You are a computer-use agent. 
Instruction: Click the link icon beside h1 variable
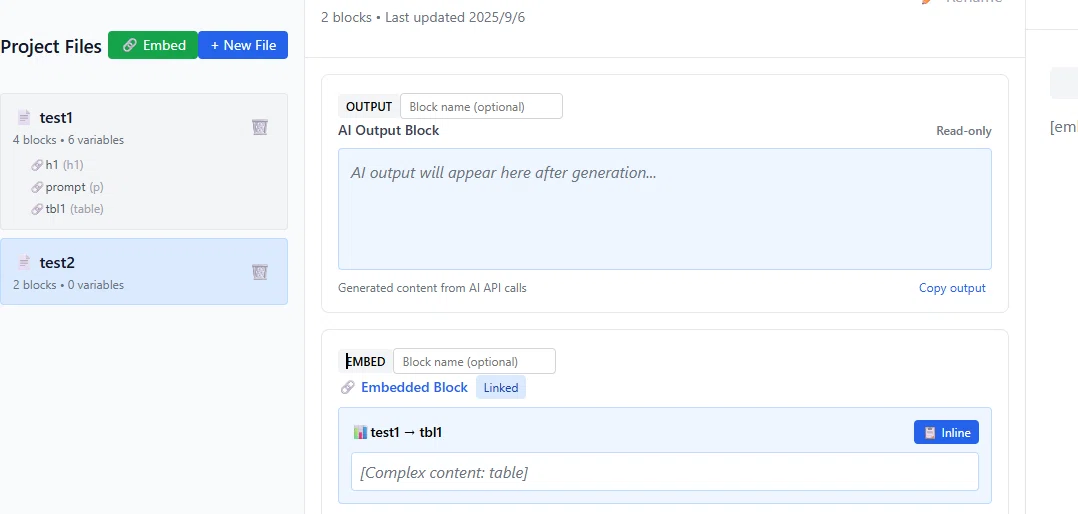coord(37,165)
